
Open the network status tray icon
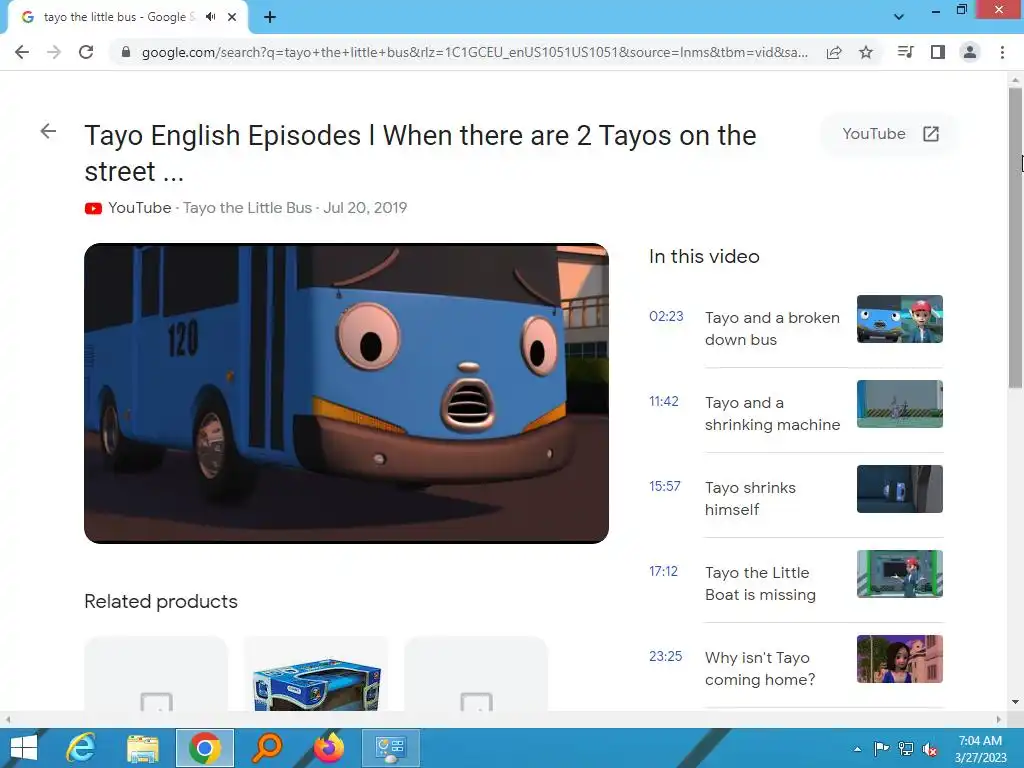tap(906, 749)
